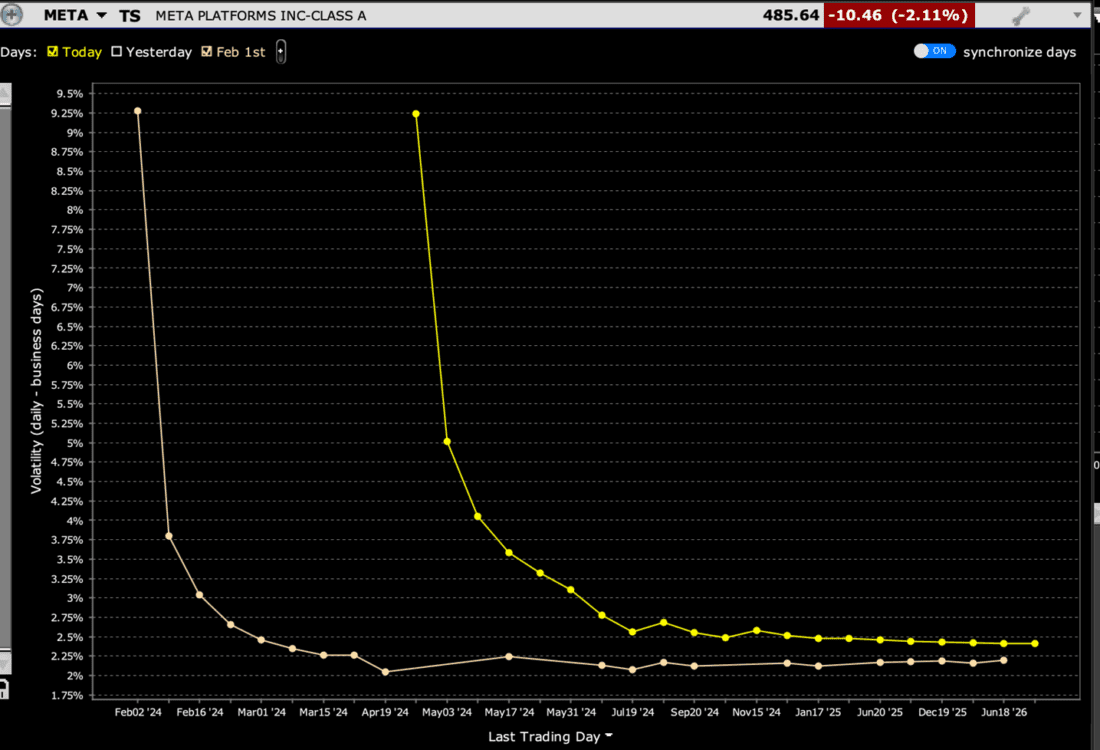The width and height of the screenshot is (1100, 750).
Task: Click the up-arrow icon atop the left scrollbar
Action: (x=5, y=92)
